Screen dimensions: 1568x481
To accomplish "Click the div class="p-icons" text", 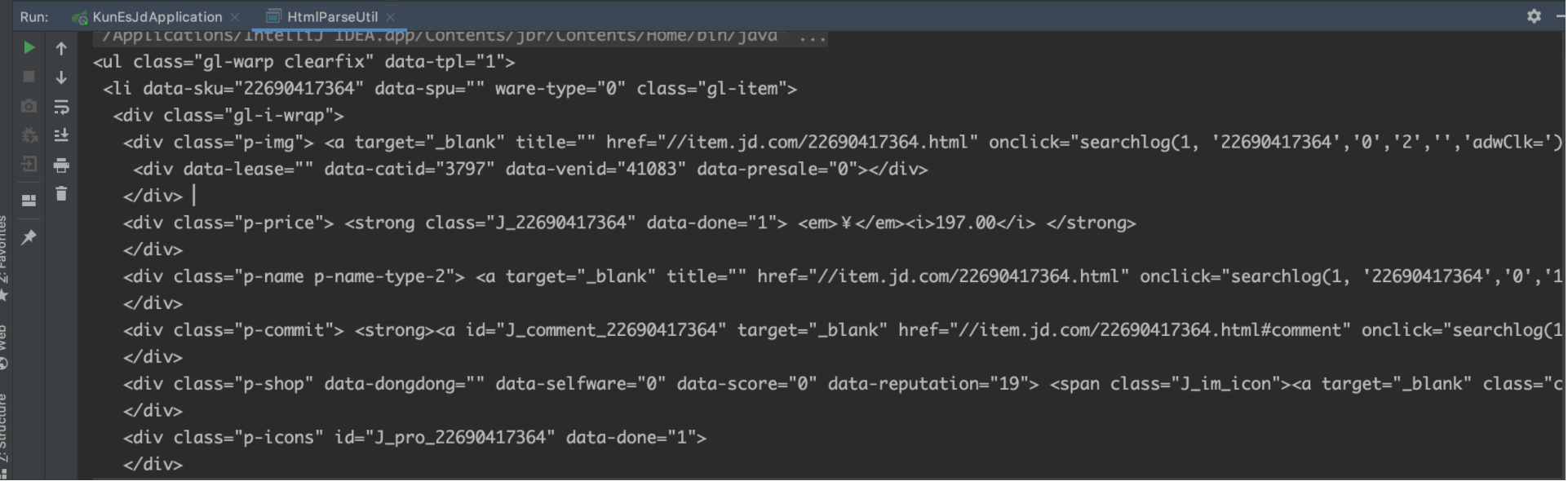I will (x=223, y=438).
